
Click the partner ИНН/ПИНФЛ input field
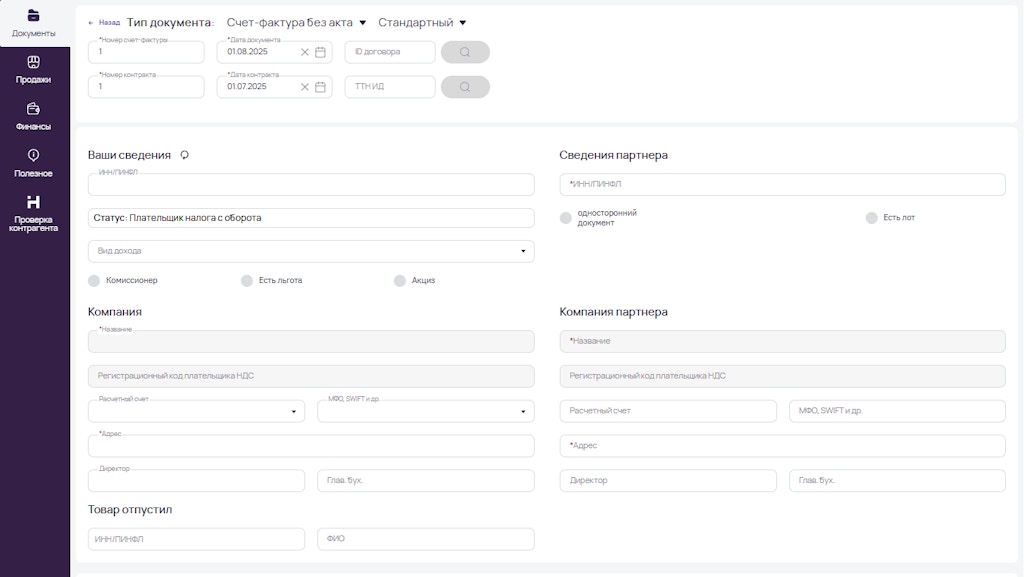(782, 185)
